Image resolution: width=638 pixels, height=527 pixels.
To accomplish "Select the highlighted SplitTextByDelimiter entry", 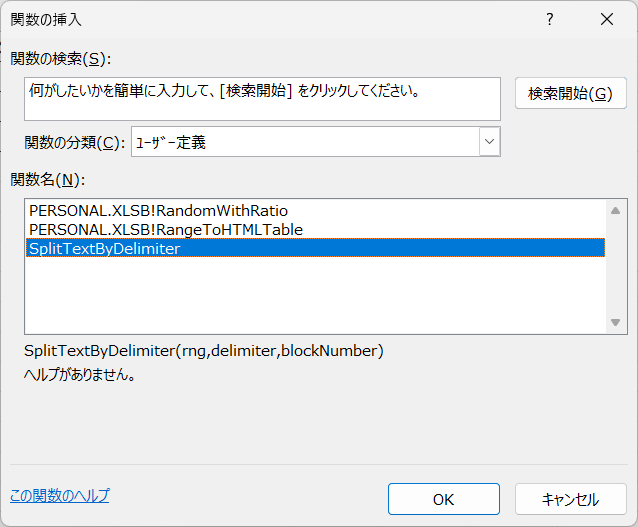I will tap(315, 248).
